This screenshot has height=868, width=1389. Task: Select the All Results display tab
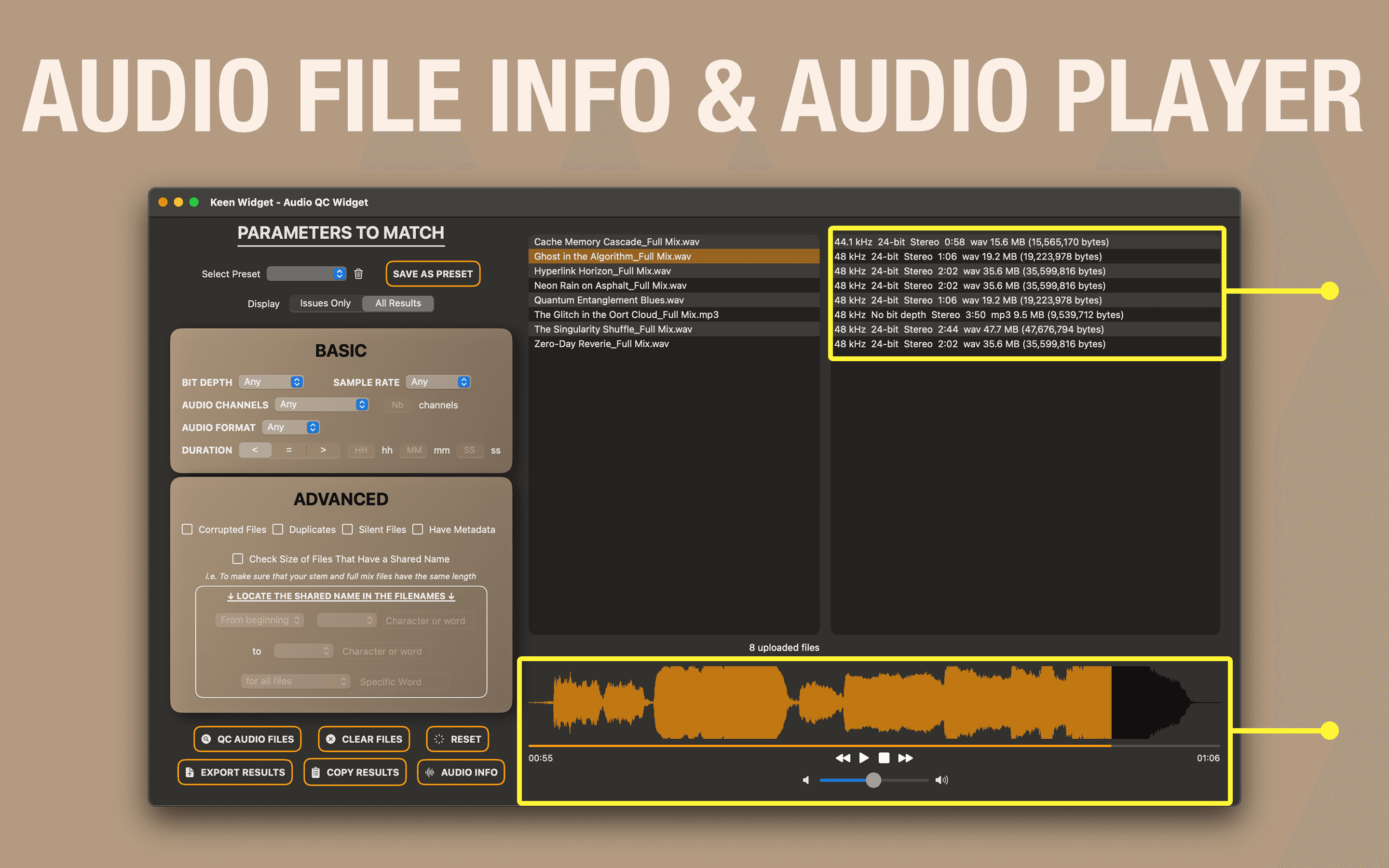[398, 303]
